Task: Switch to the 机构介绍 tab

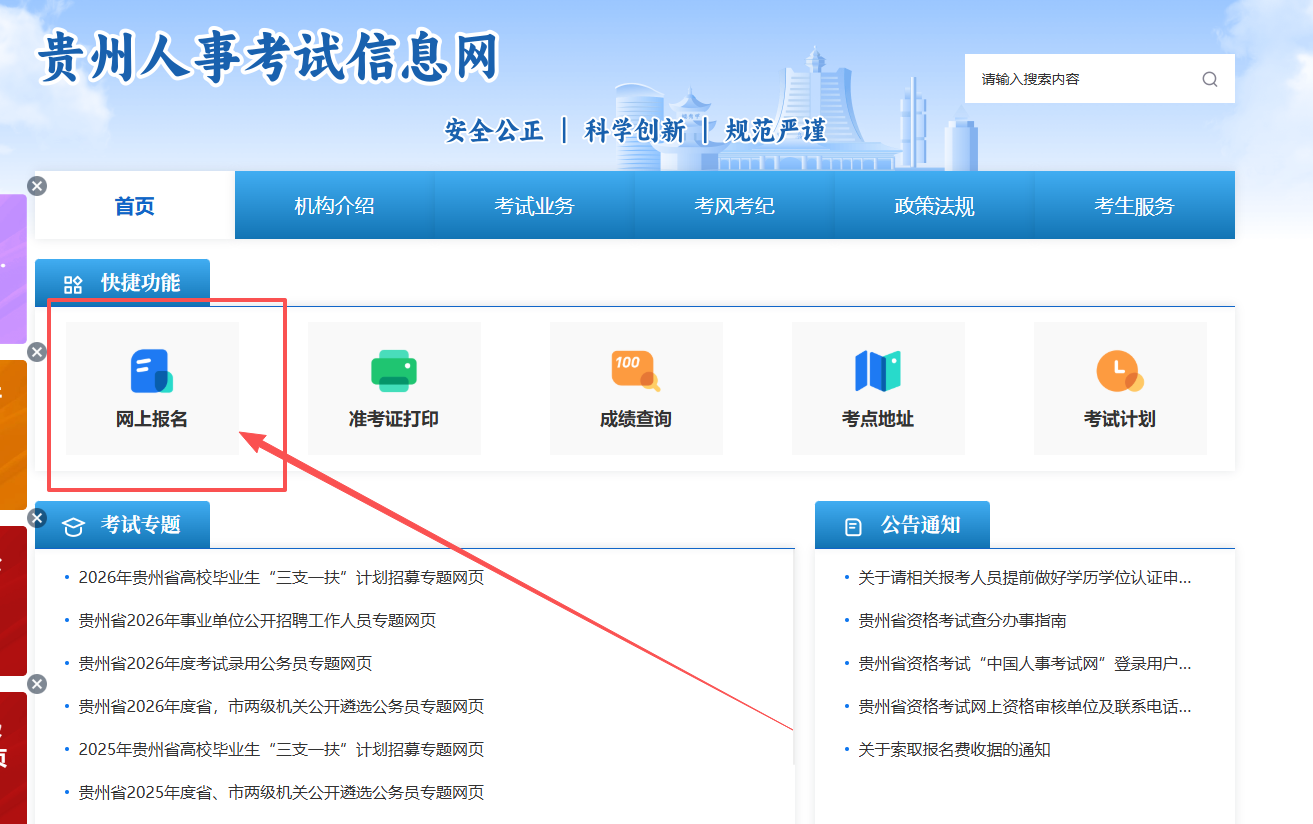Action: point(334,206)
